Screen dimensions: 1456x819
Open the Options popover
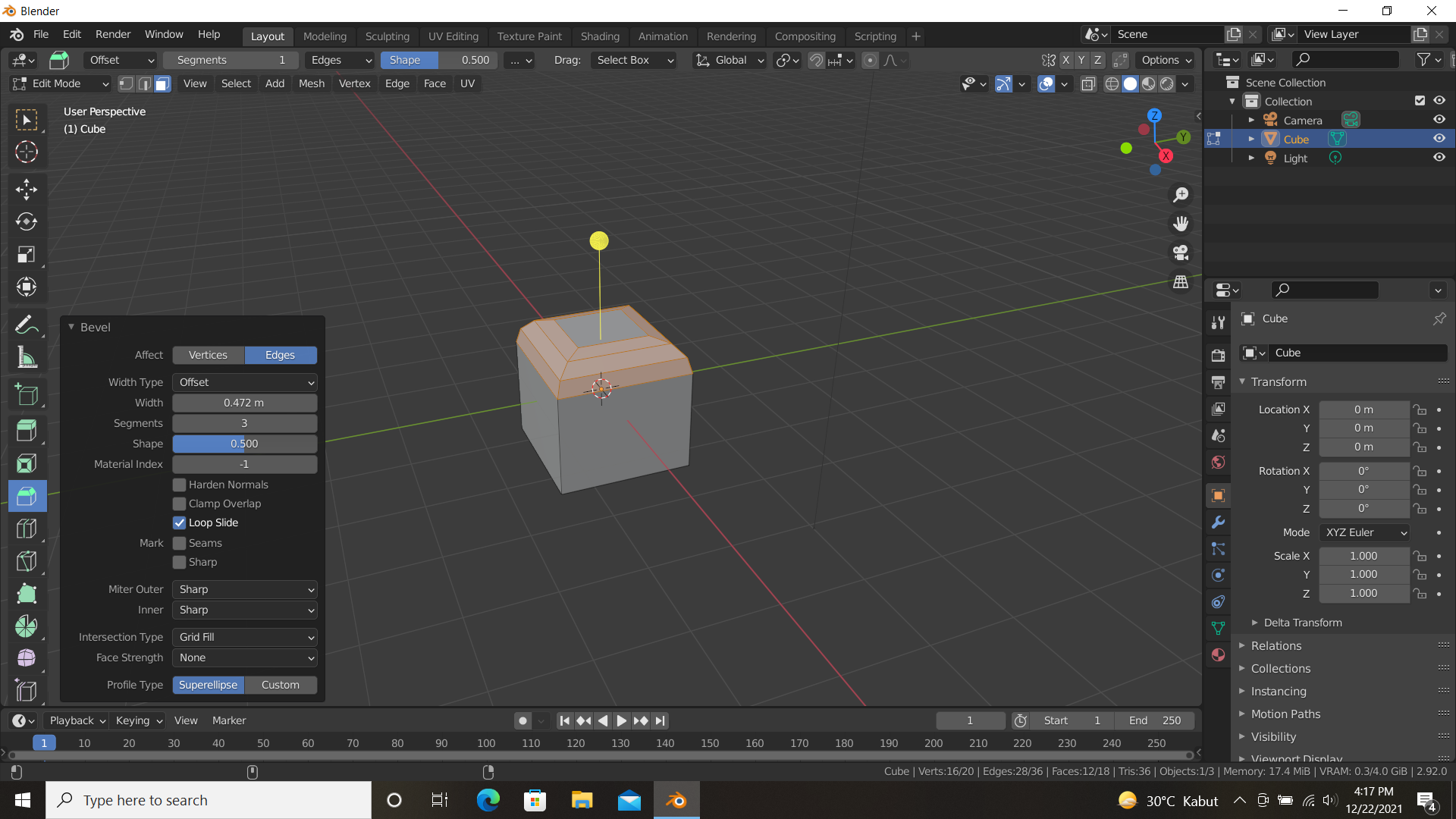click(1166, 60)
